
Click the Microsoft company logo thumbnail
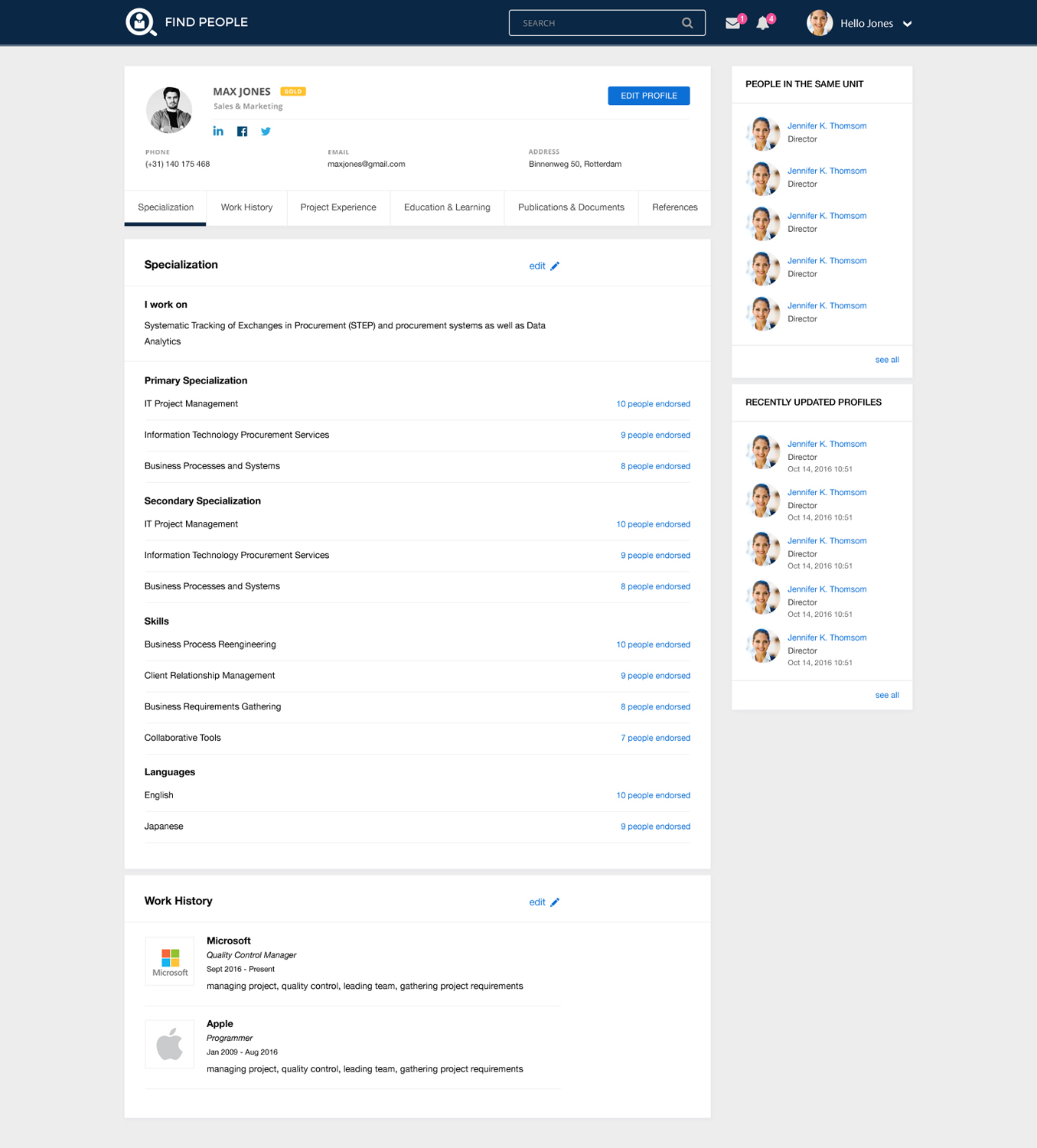[x=170, y=961]
